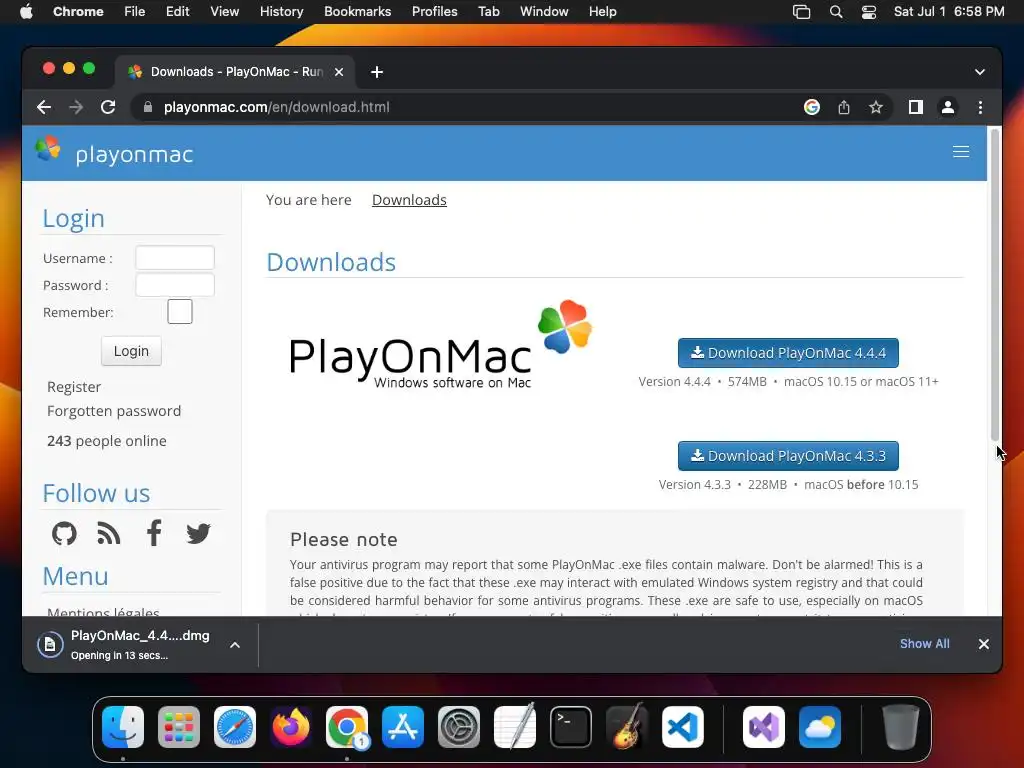
Task: Open the Bookmarks menu
Action: [357, 12]
